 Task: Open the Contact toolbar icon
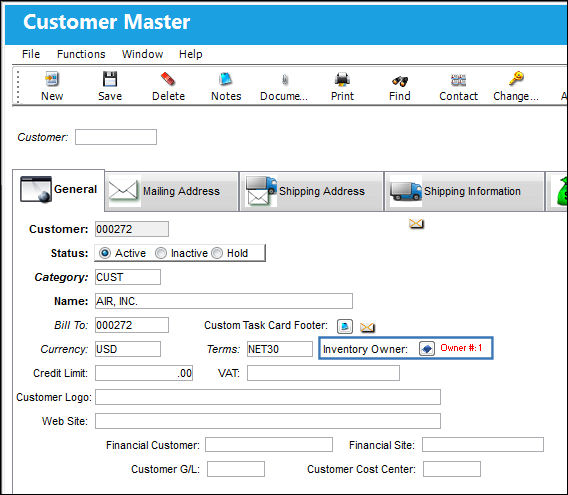click(458, 80)
